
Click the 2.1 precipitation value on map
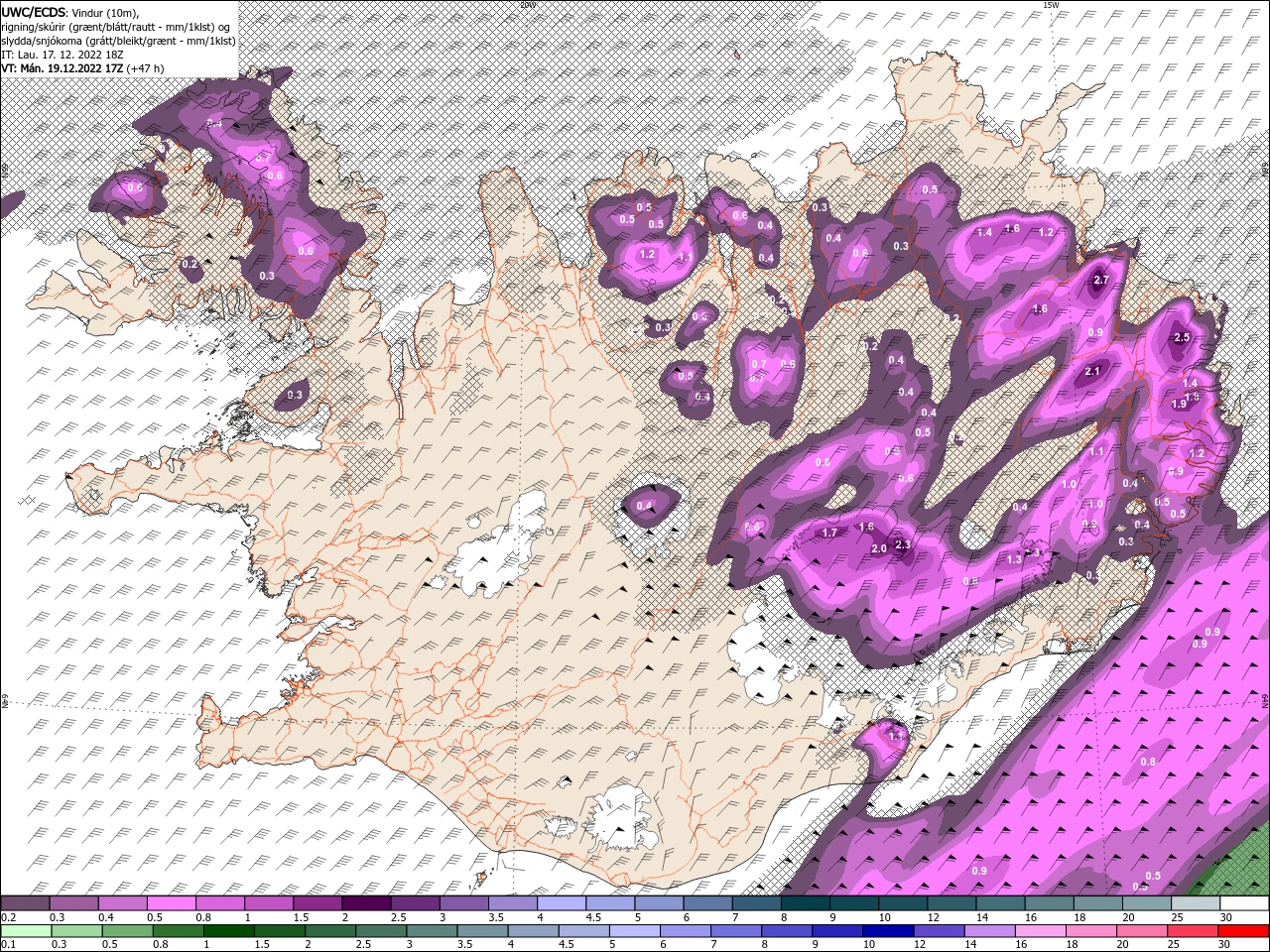click(x=1093, y=372)
